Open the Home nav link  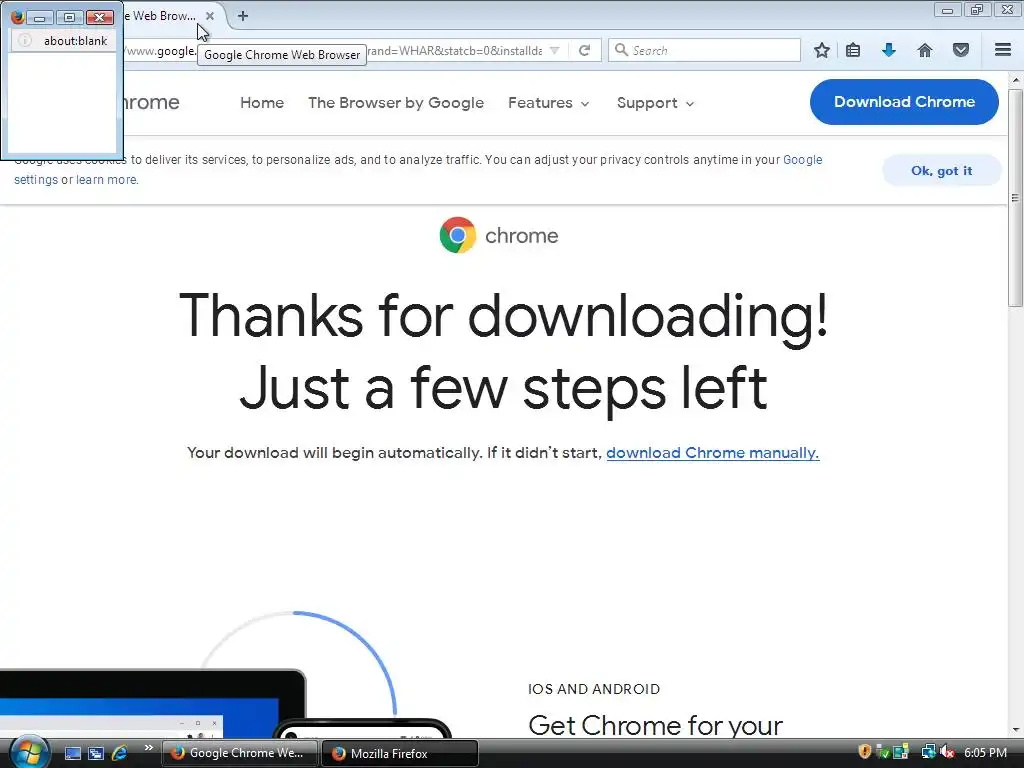coord(262,103)
